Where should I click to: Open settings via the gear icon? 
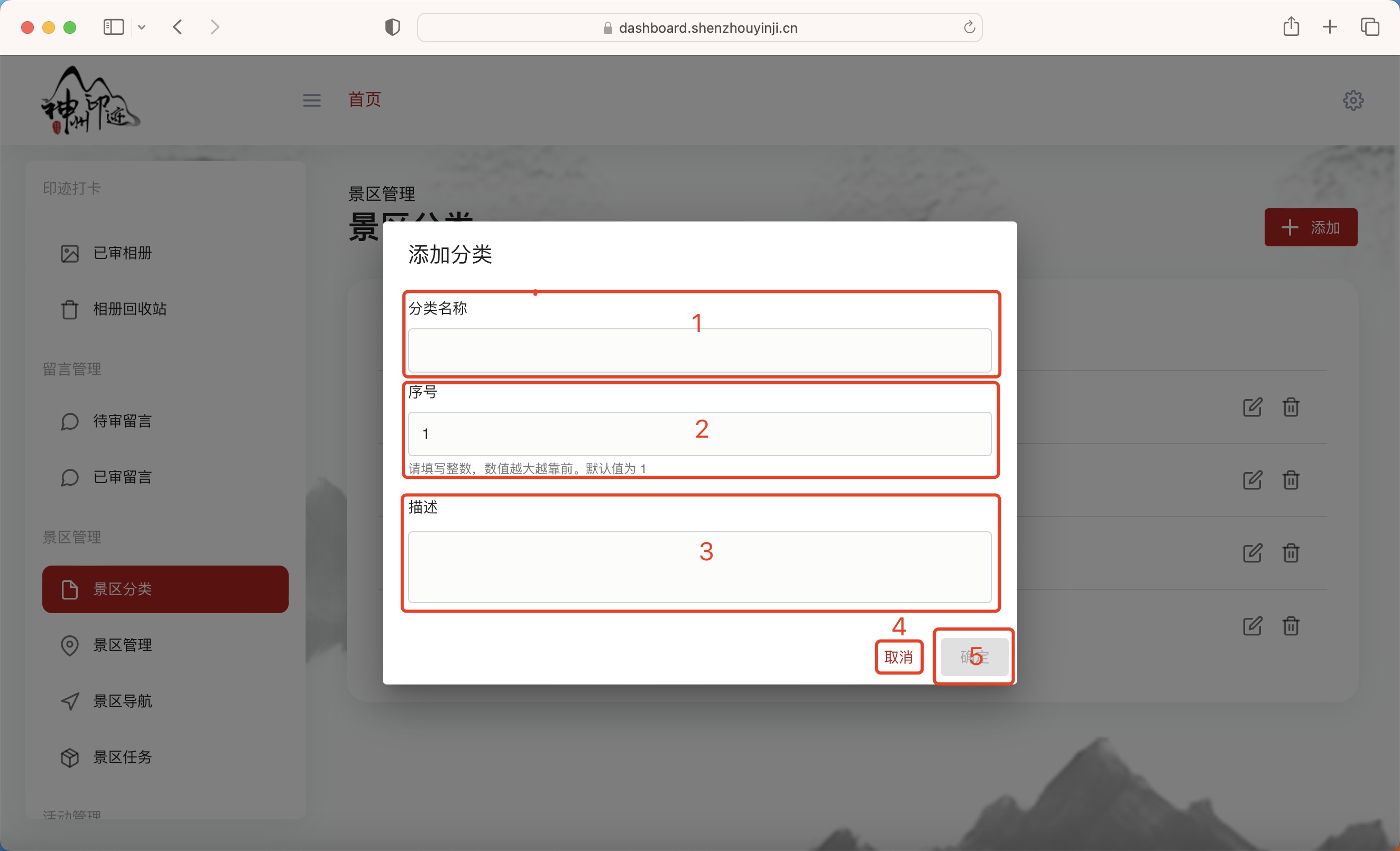coord(1353,100)
